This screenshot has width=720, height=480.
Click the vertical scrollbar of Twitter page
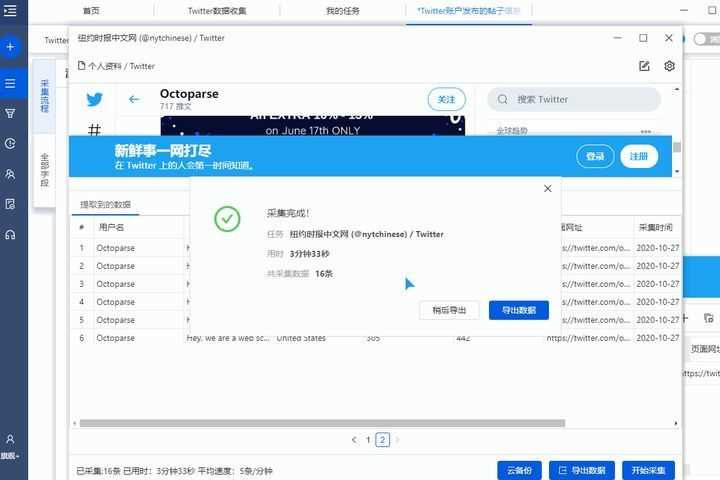[x=677, y=147]
